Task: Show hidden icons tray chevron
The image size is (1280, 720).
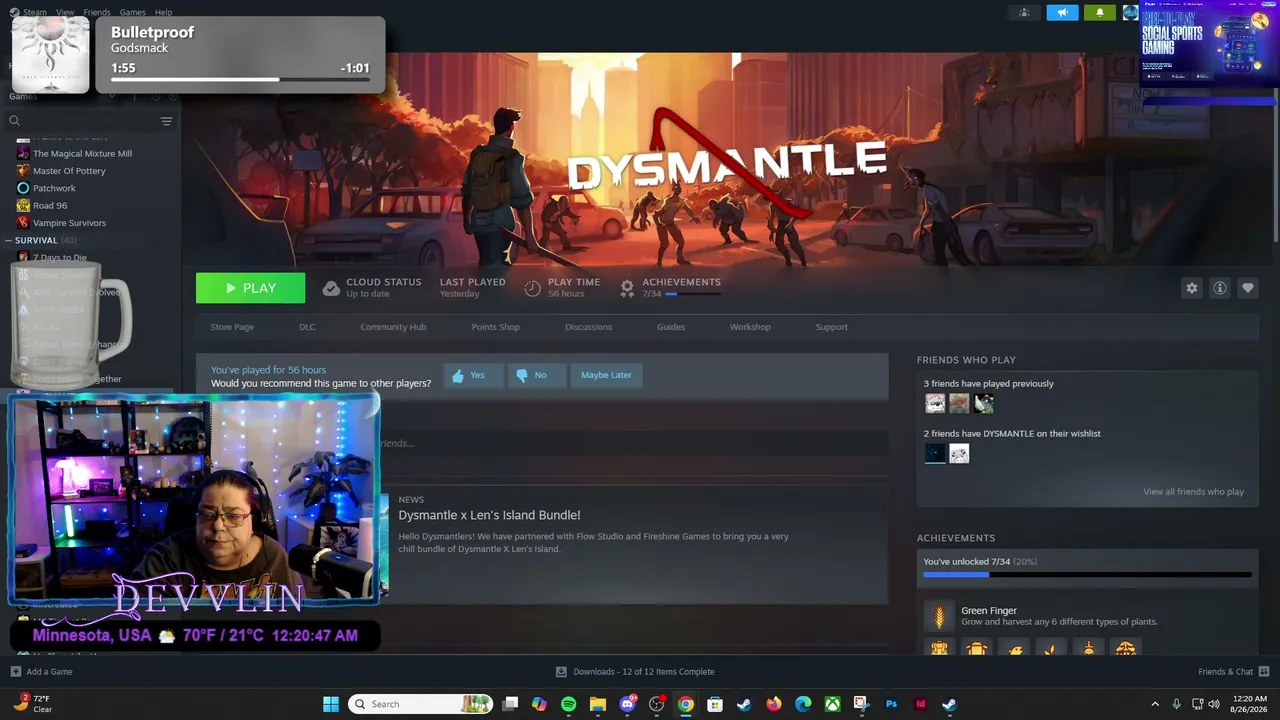Action: [1155, 704]
